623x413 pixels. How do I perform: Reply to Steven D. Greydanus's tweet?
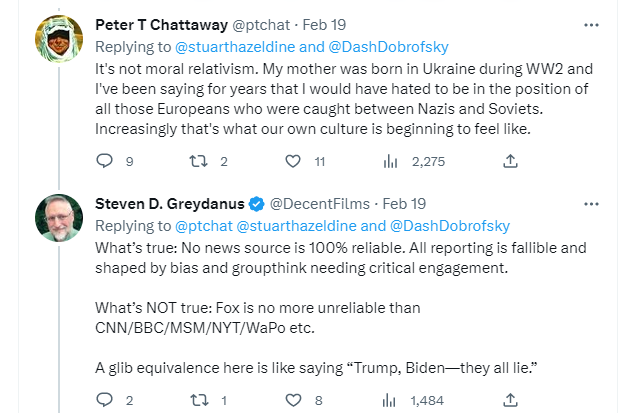(x=105, y=400)
